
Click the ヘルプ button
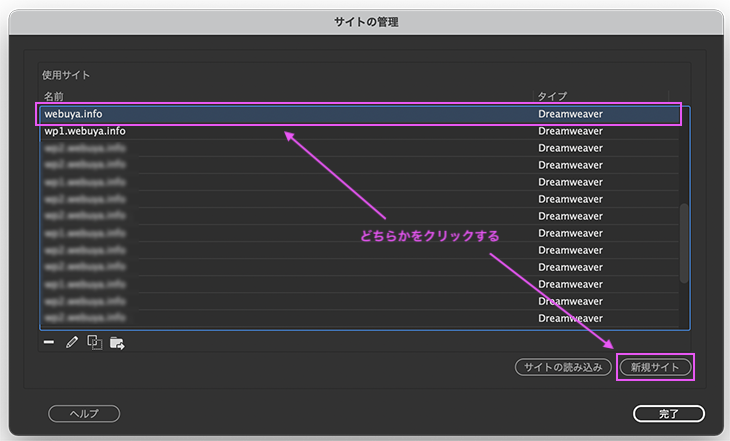(x=84, y=414)
